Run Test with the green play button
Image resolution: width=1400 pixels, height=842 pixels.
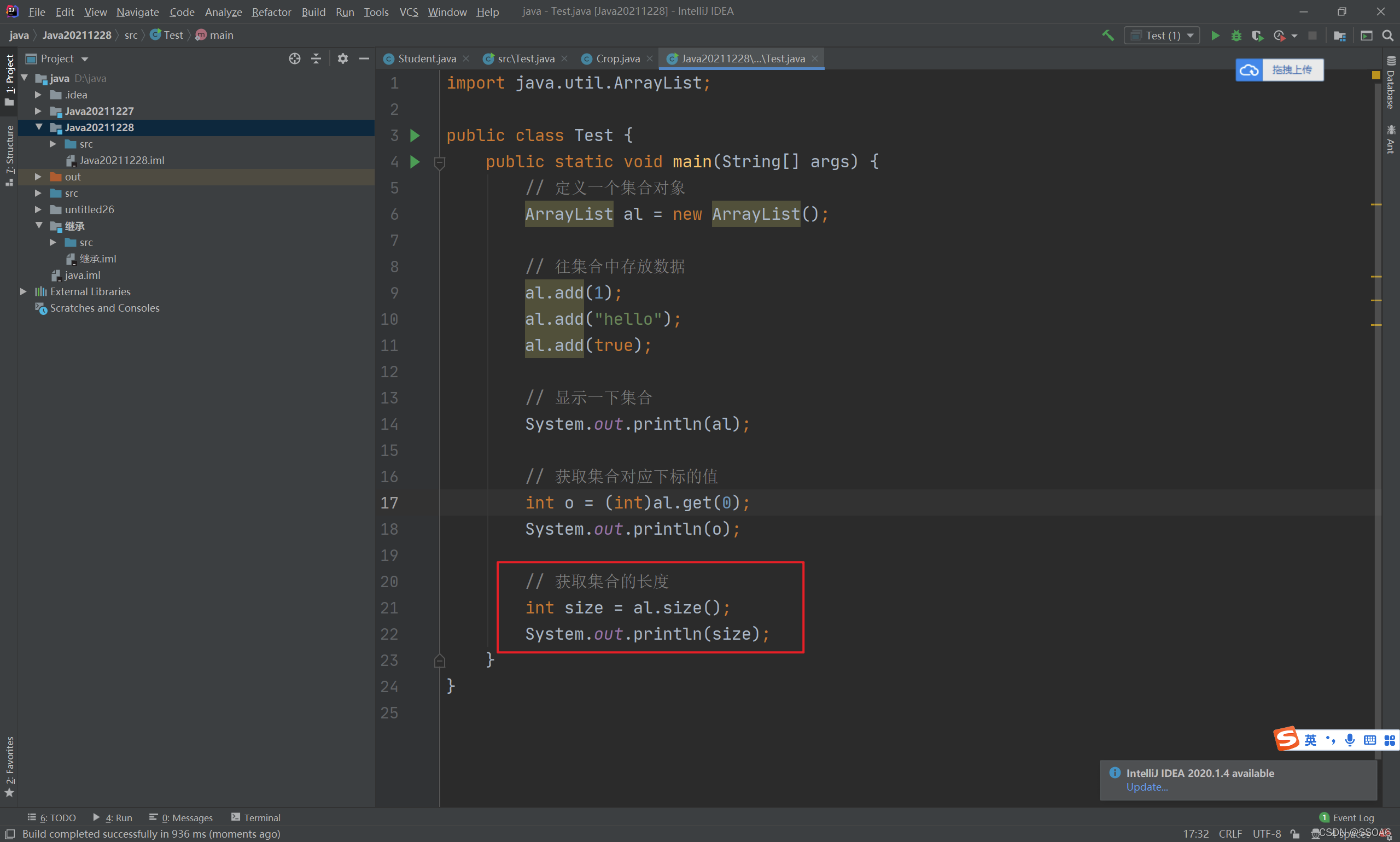1215,35
